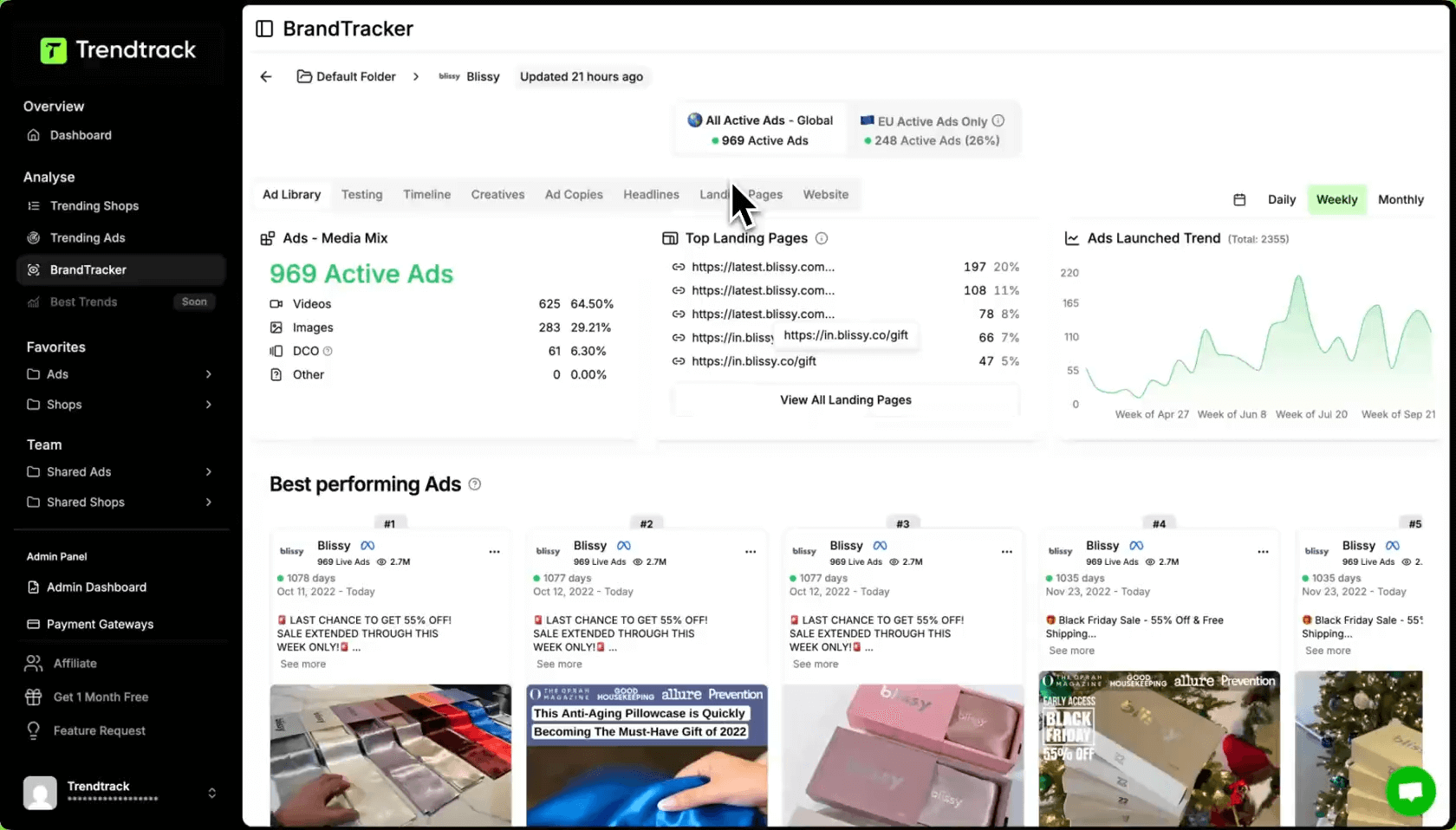This screenshot has width=1456, height=830.
Task: Select All Active Ads - Global option
Action: tap(760, 130)
